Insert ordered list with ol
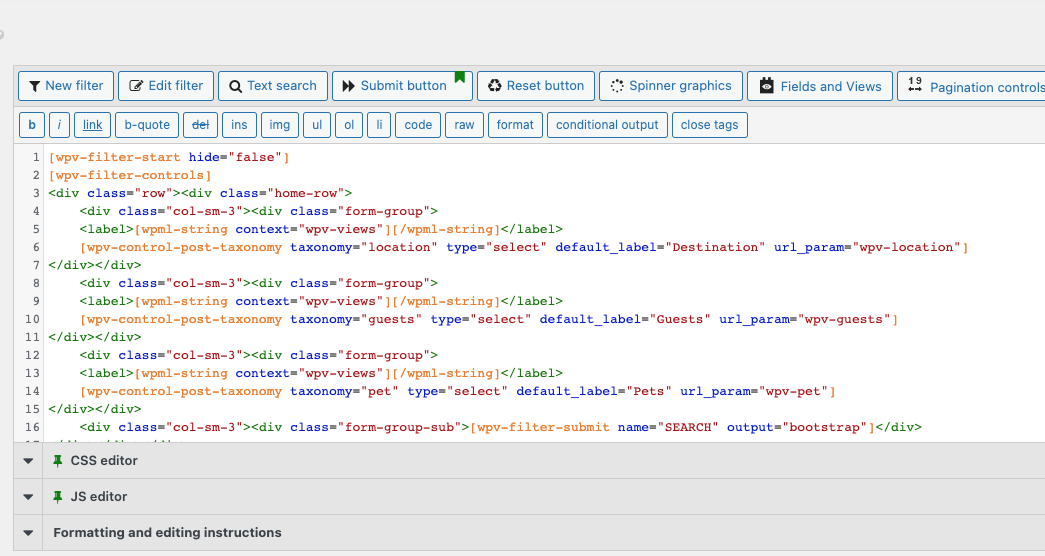The height and width of the screenshot is (556, 1045). tap(349, 125)
